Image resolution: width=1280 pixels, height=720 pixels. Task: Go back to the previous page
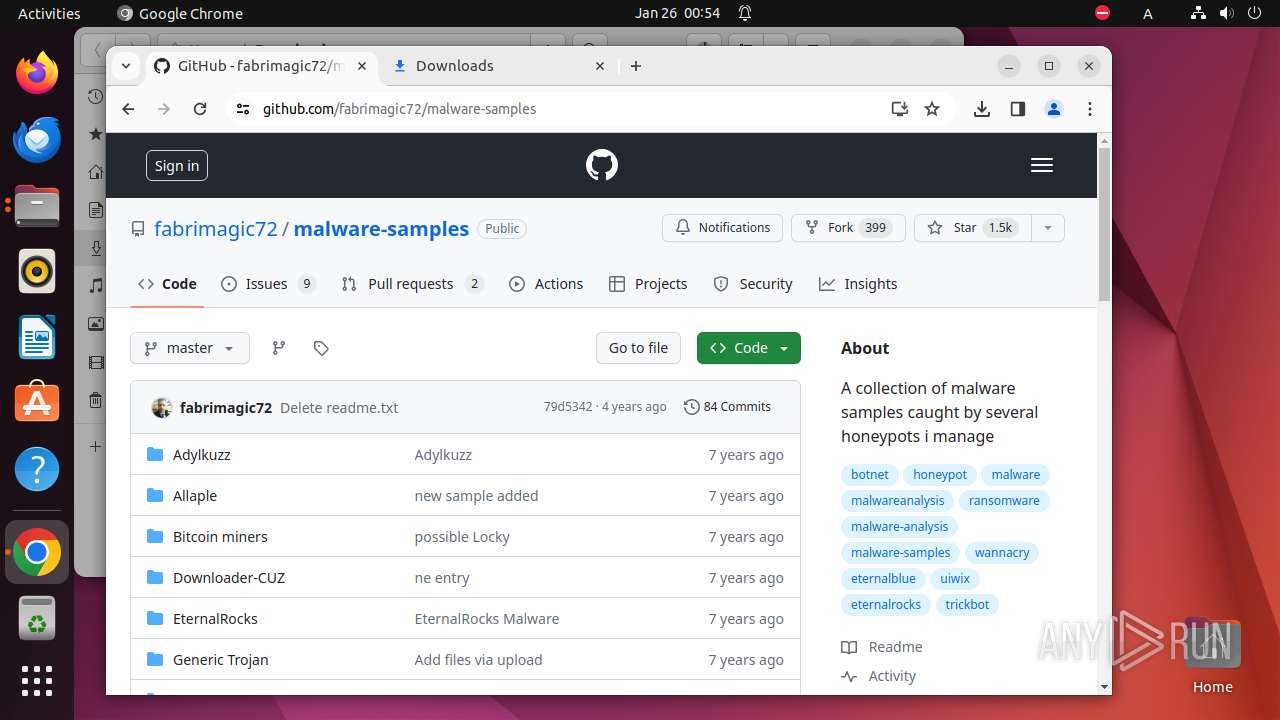pyautogui.click(x=128, y=109)
